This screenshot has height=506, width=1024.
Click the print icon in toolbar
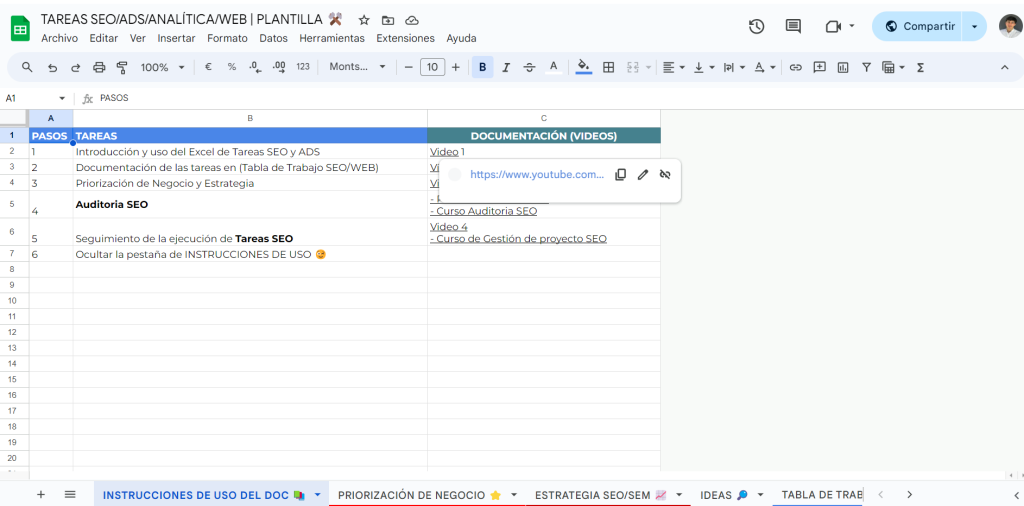[99, 67]
